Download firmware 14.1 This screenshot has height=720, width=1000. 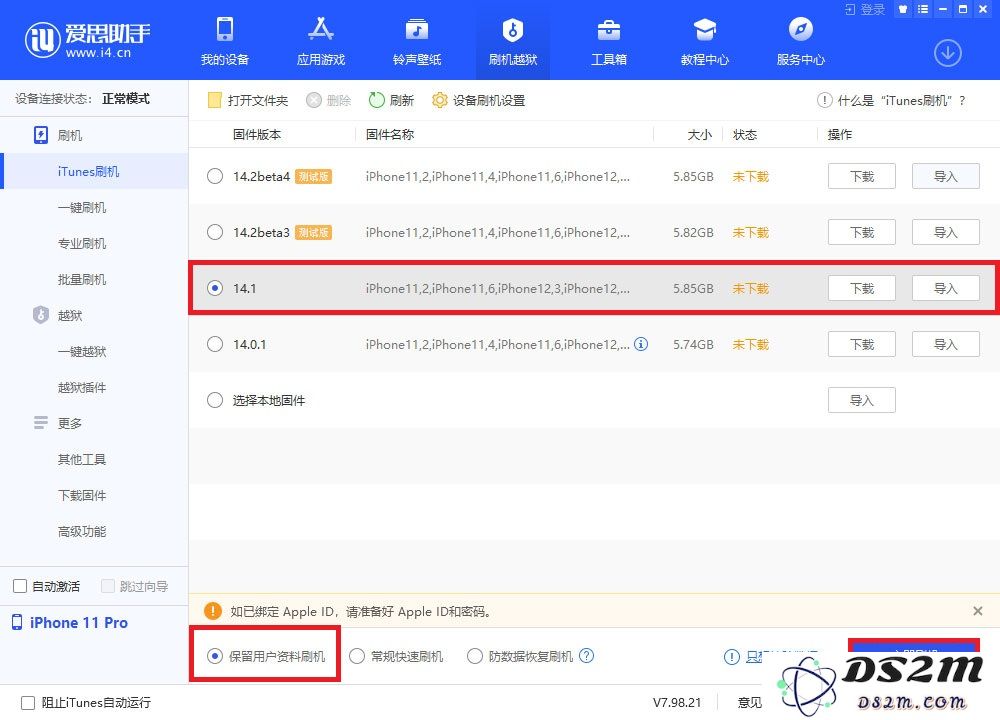point(862,288)
